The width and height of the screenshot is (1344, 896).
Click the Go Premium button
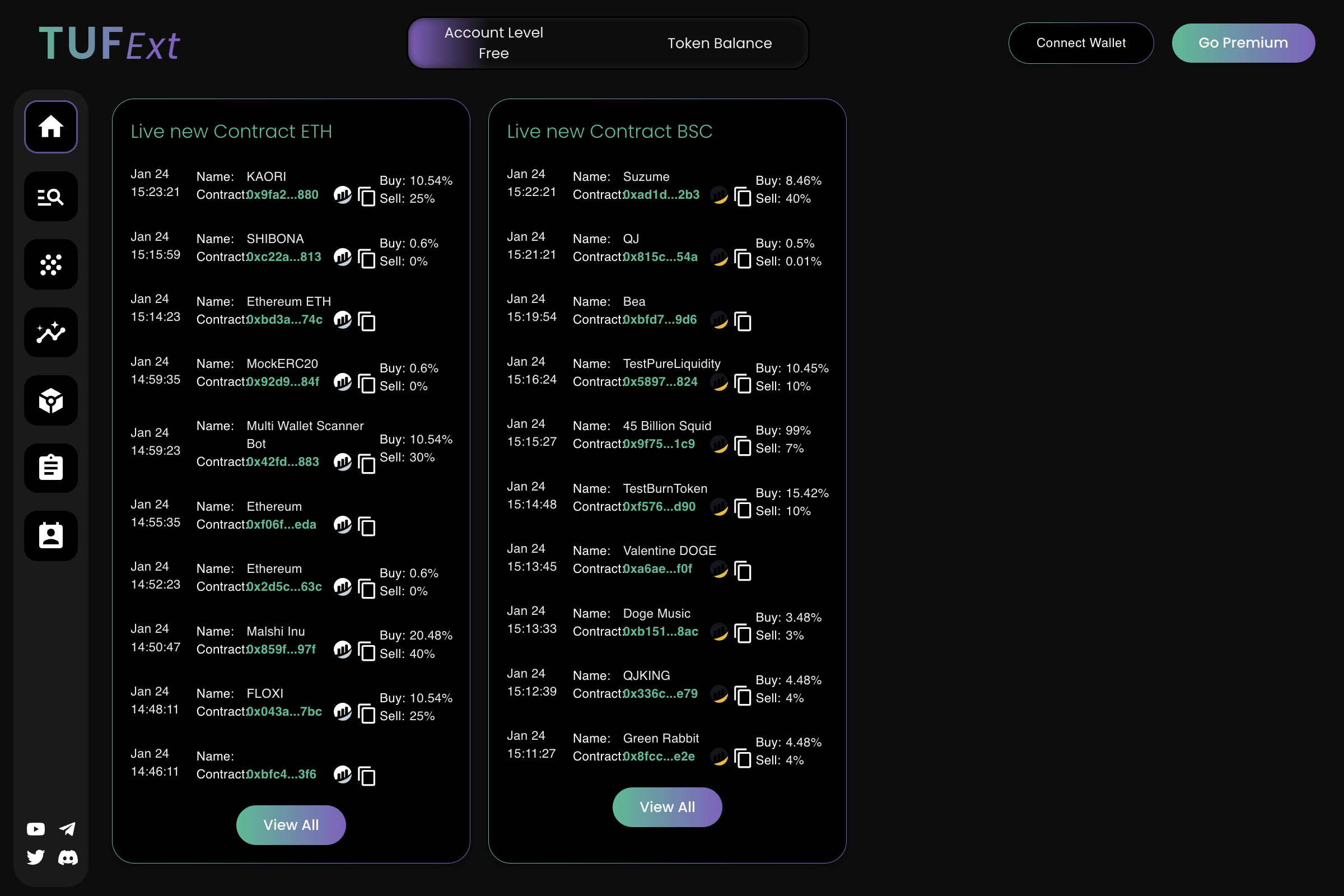[1243, 43]
